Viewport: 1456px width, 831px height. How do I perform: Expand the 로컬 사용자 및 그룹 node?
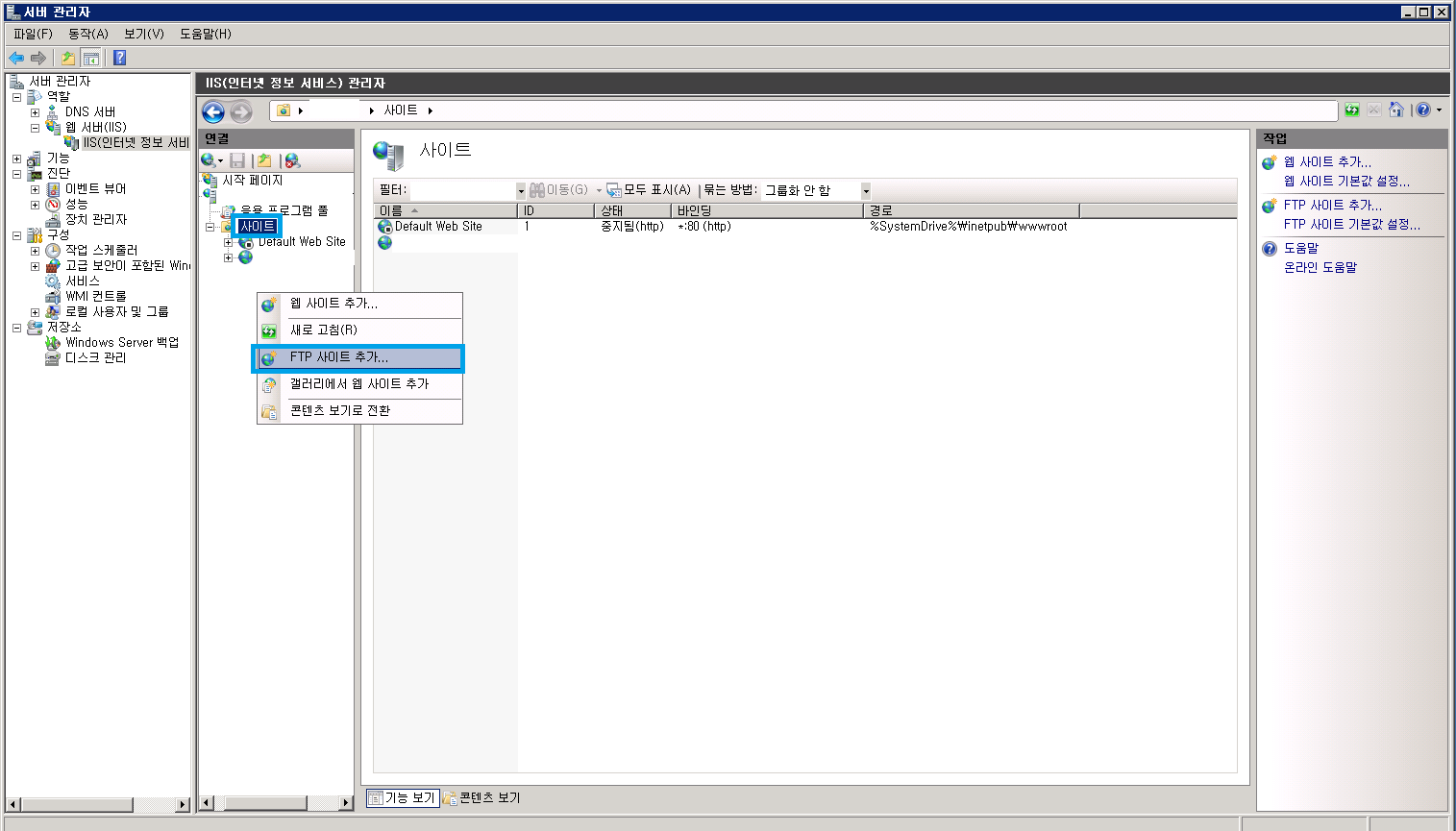click(35, 312)
